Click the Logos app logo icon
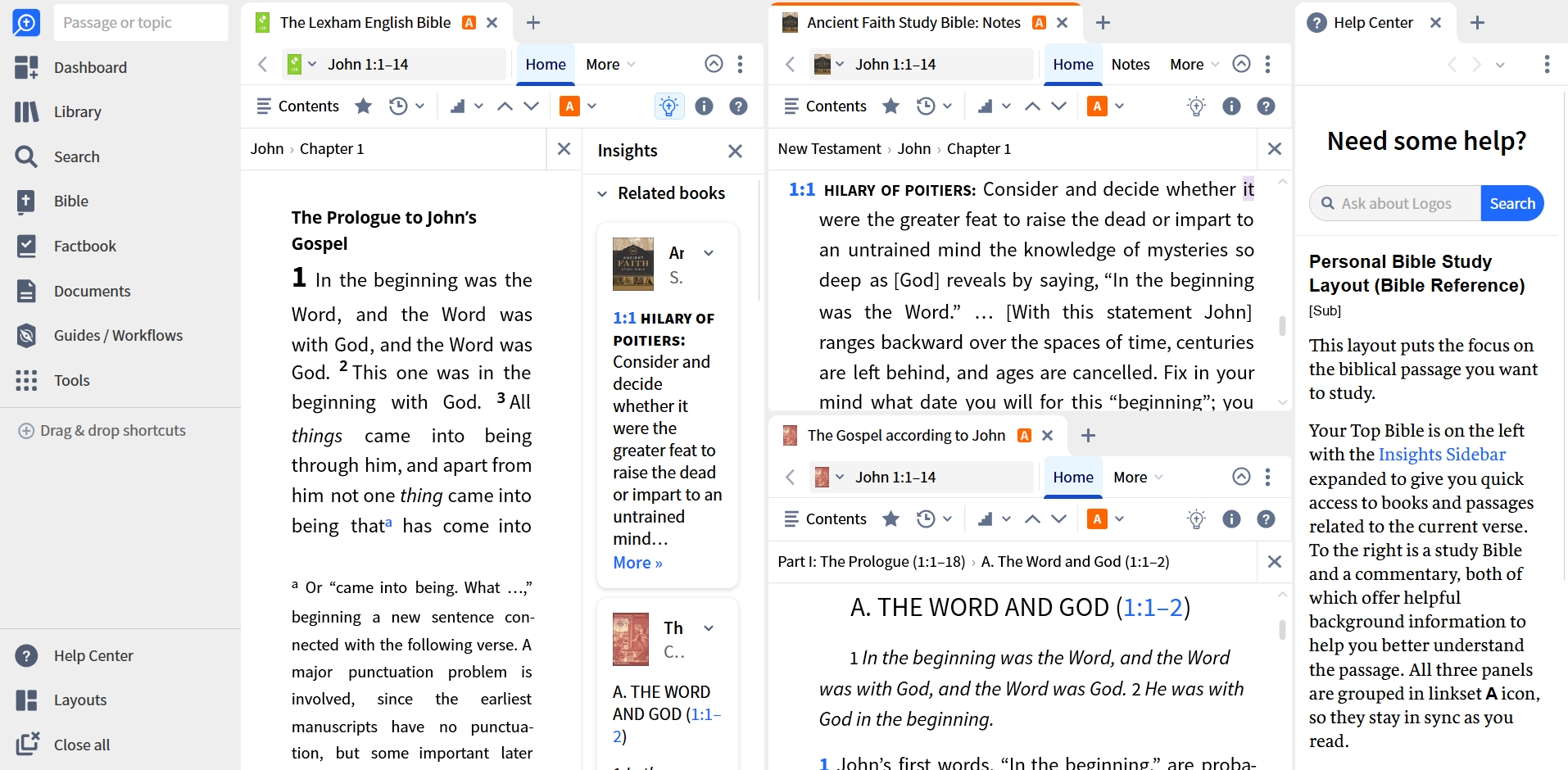Viewport: 1568px width, 770px height. 26,22
